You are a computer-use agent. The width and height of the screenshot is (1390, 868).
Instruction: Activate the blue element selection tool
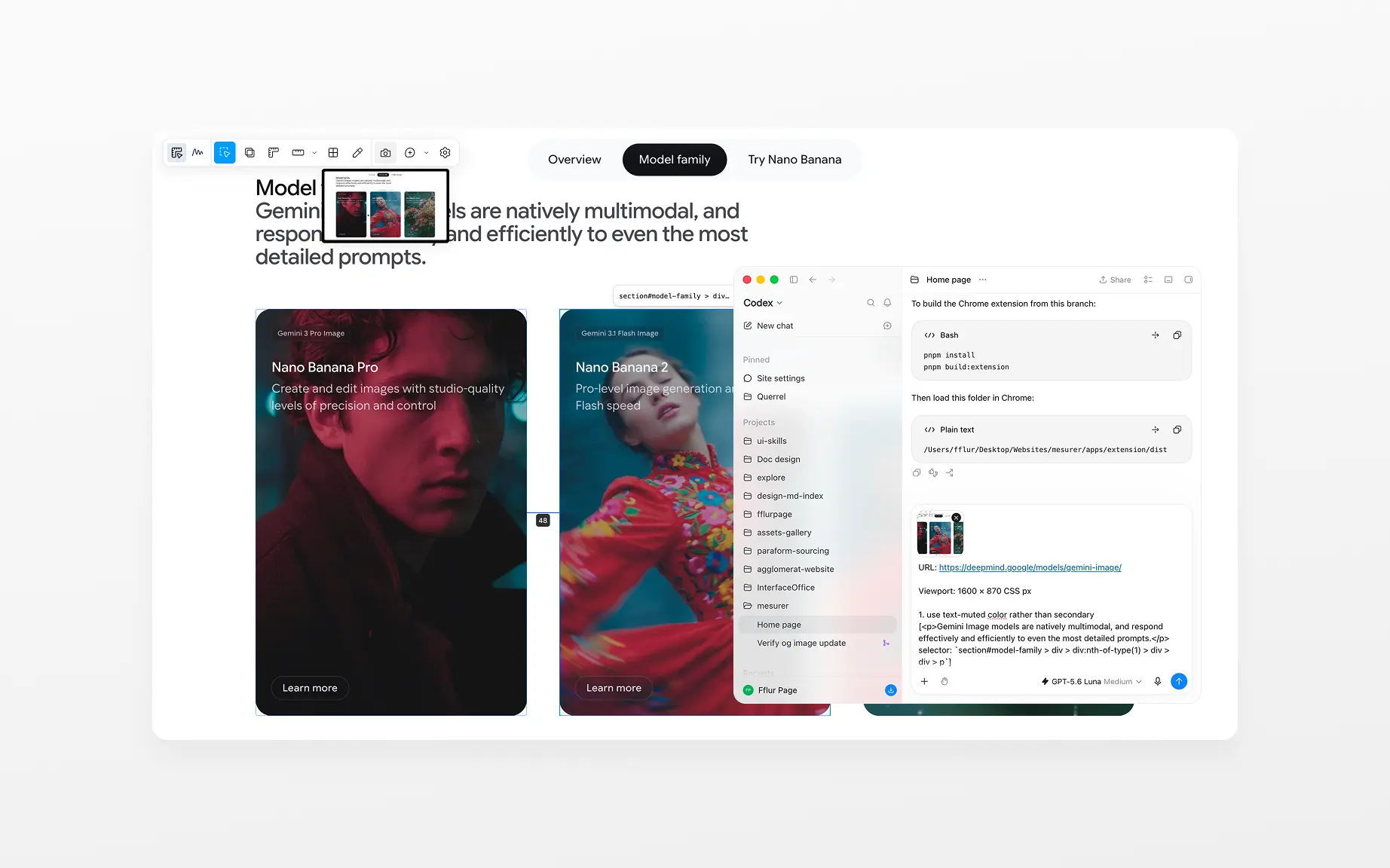[x=225, y=153]
